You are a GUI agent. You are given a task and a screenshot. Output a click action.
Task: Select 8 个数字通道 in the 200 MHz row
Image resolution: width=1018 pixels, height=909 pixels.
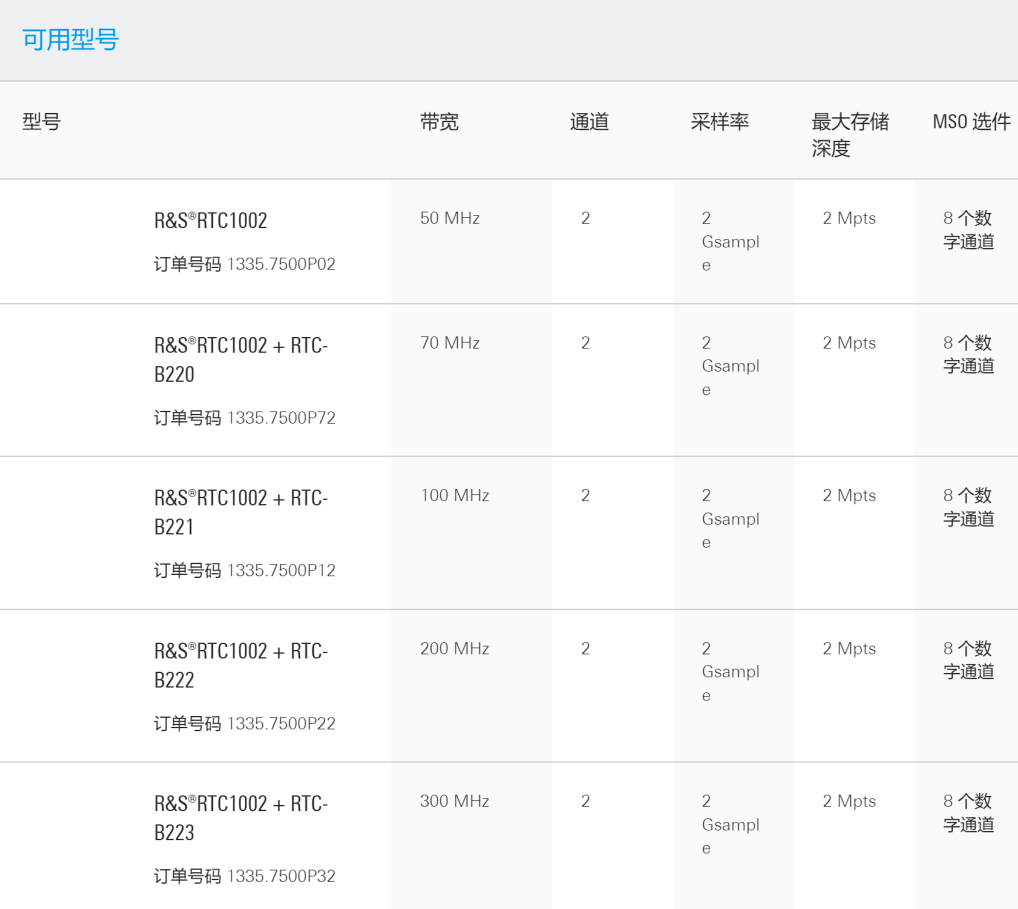969,660
